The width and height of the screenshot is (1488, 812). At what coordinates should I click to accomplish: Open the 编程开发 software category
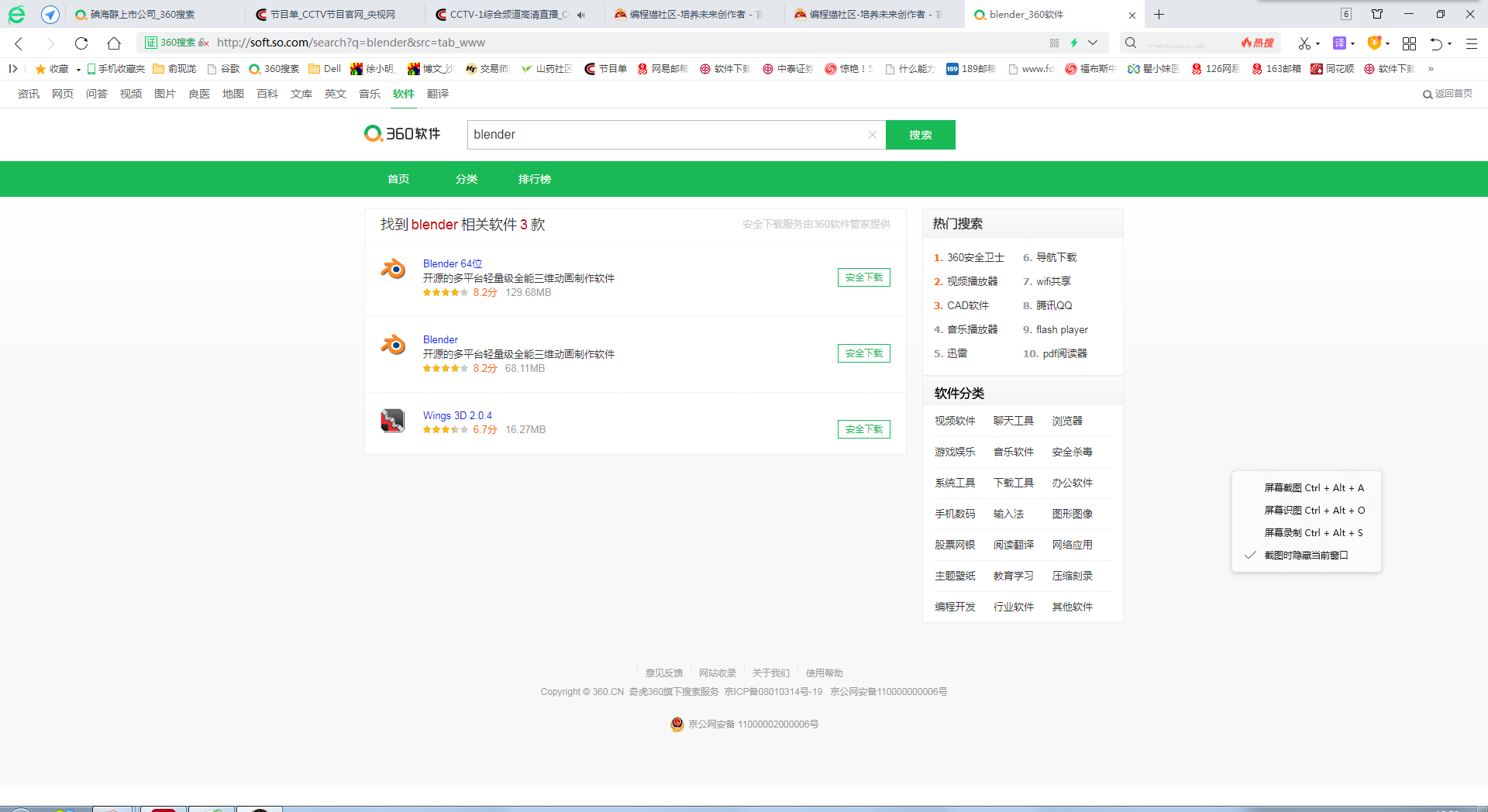(955, 607)
